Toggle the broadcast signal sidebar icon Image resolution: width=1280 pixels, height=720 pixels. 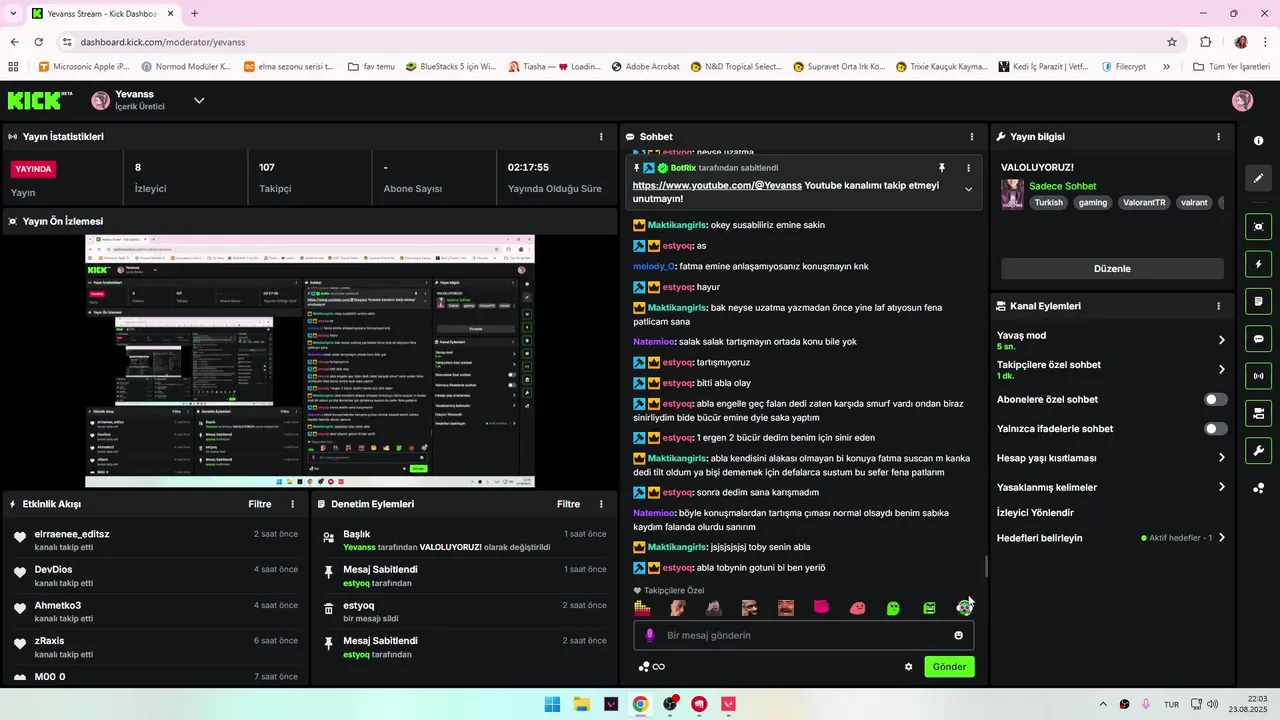tap(1258, 376)
